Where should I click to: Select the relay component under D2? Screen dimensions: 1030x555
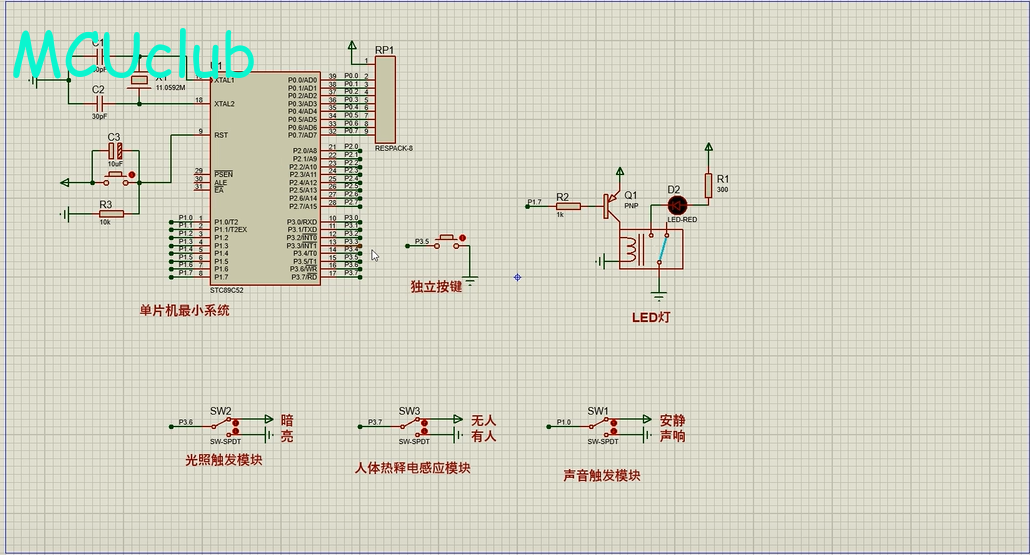pos(650,249)
